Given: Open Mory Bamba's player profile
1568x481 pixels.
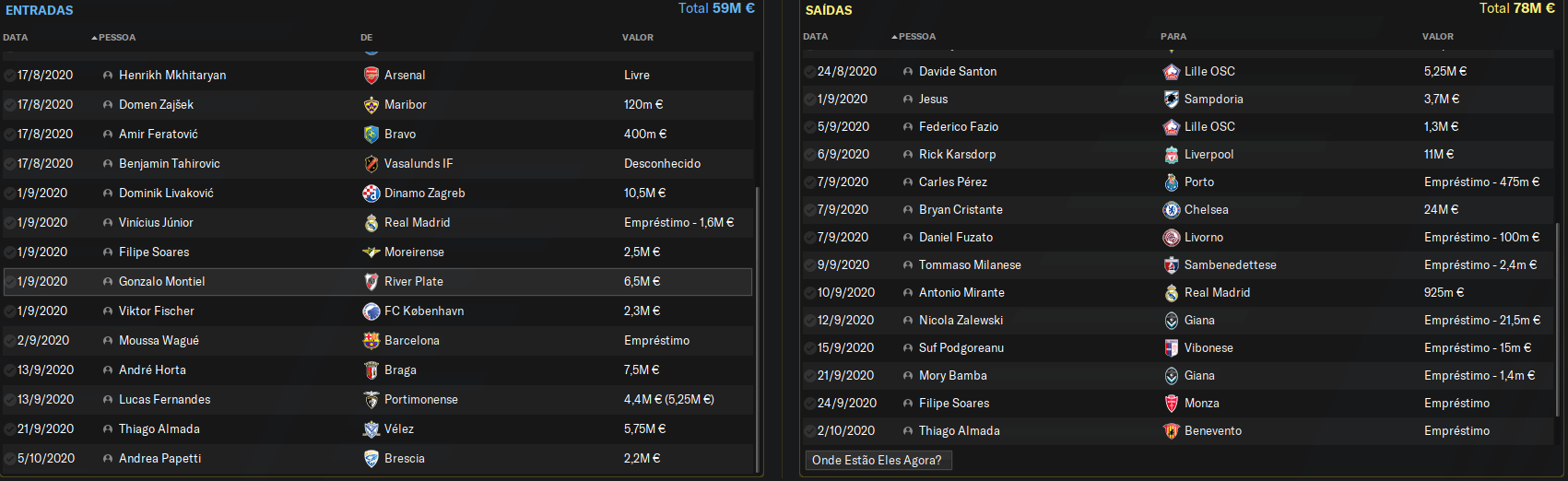Looking at the screenshot, I should [953, 376].
